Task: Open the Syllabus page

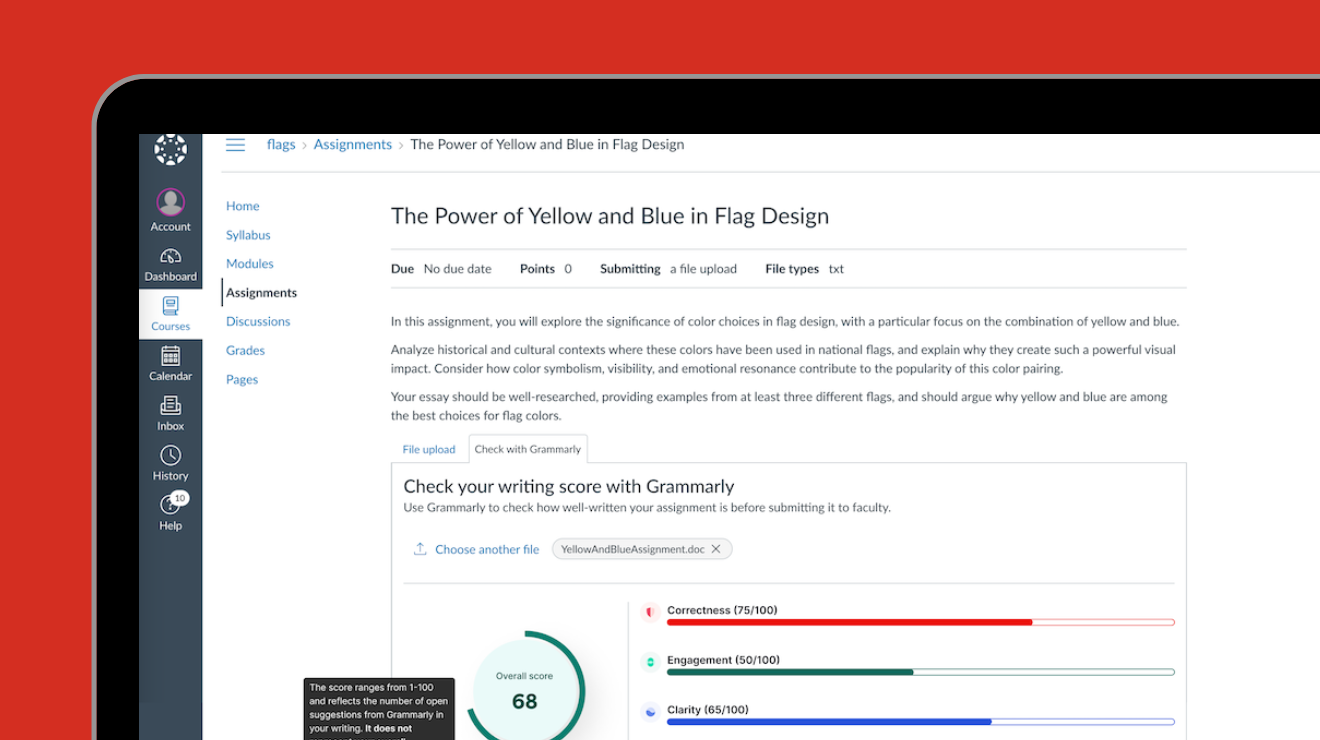Action: tap(248, 235)
